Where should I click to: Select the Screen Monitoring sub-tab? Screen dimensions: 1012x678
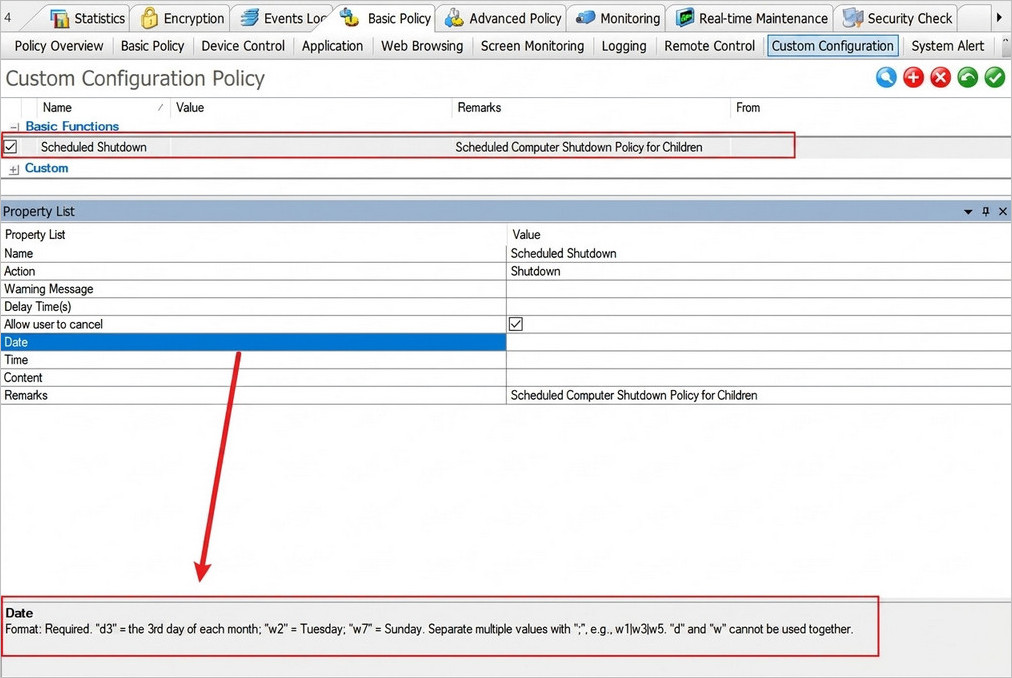pyautogui.click(x=532, y=46)
